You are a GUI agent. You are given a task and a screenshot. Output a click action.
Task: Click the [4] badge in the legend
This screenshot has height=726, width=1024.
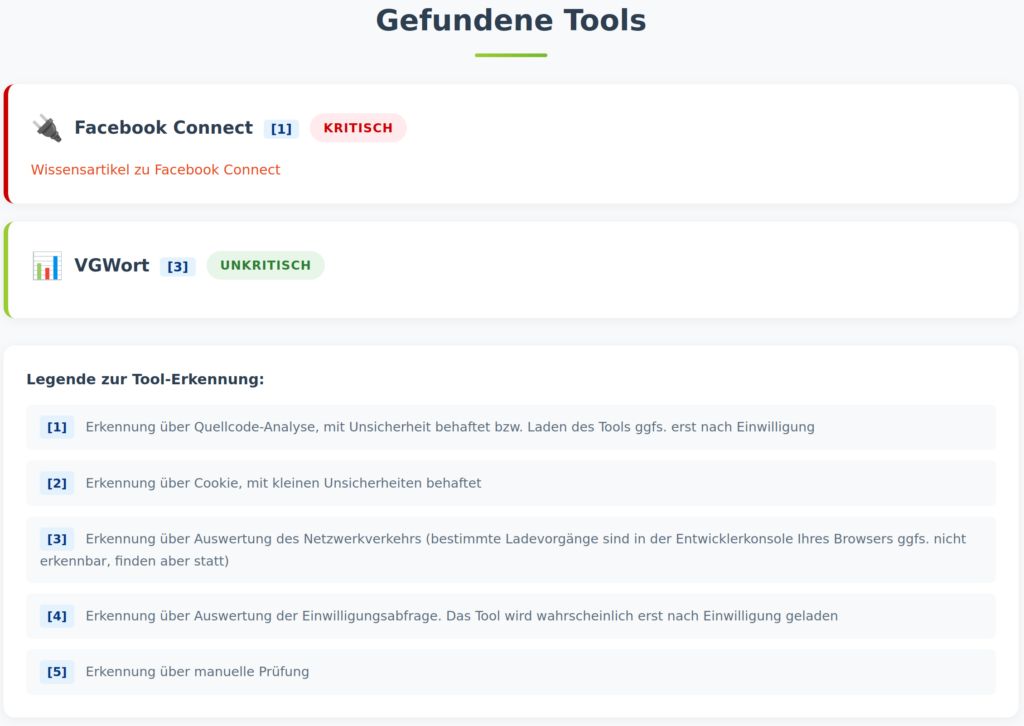57,616
